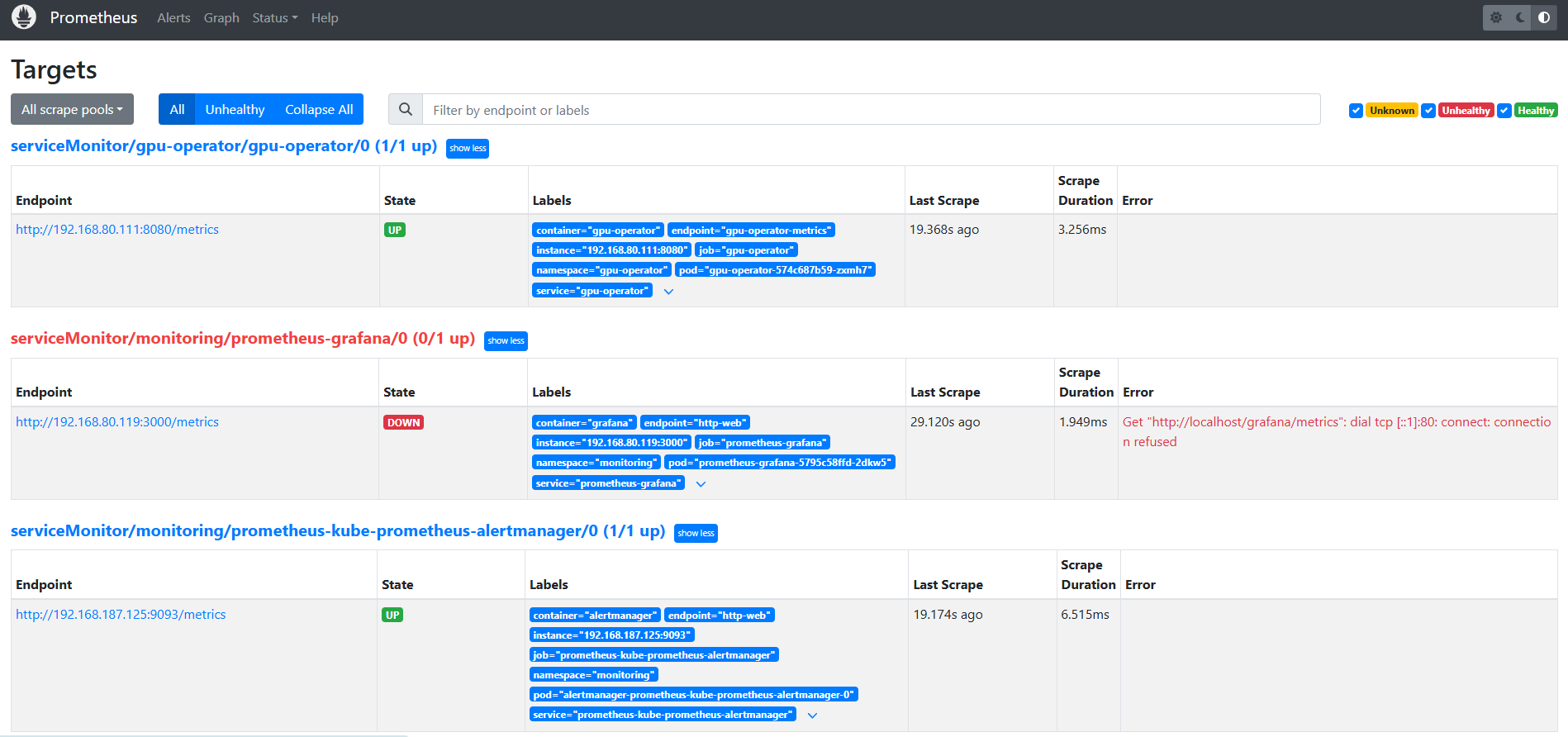This screenshot has width=1568, height=737.
Task: Open the Help page
Action: [x=325, y=17]
